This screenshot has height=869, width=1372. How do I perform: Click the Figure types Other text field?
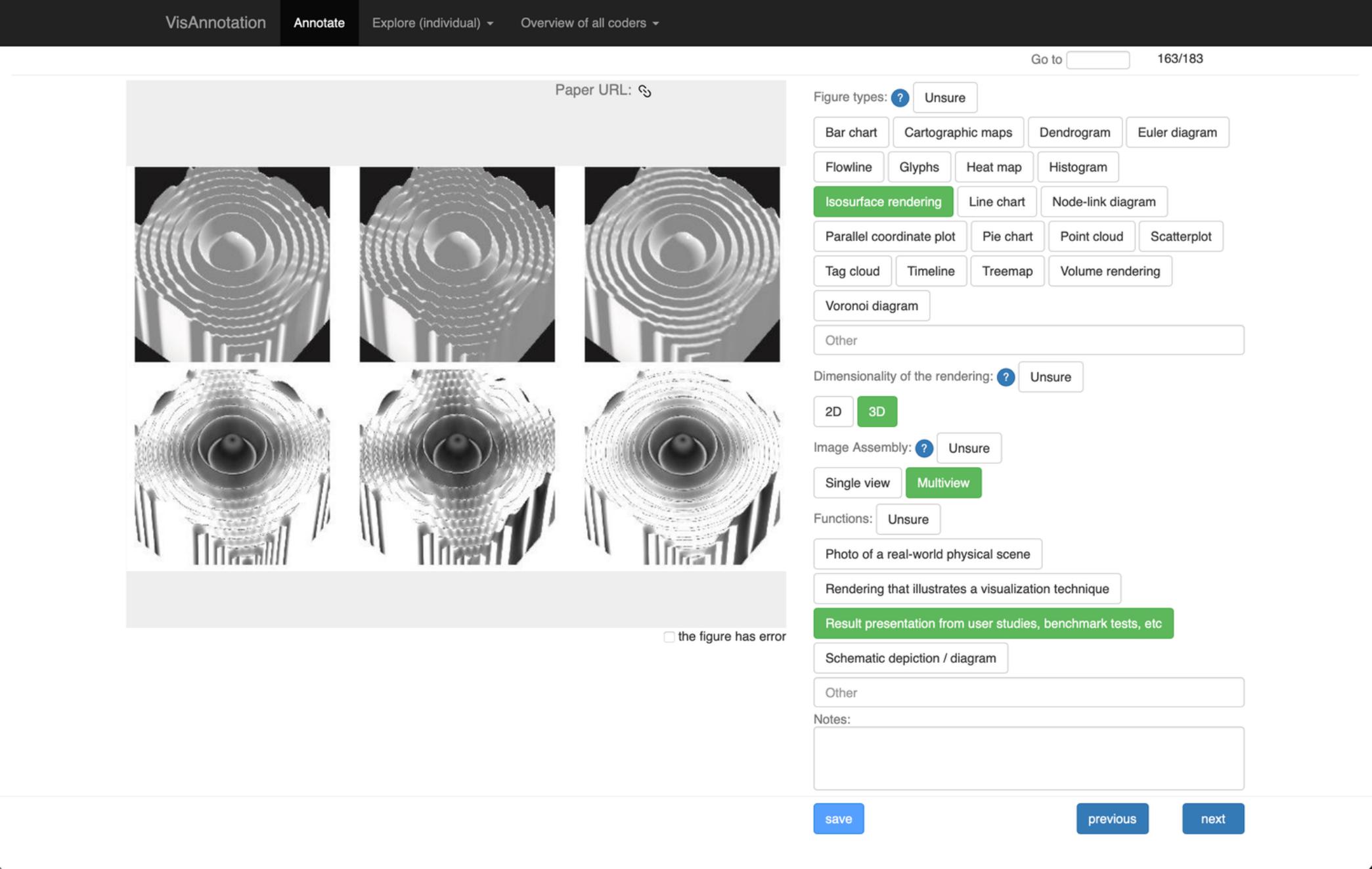[x=1029, y=340]
